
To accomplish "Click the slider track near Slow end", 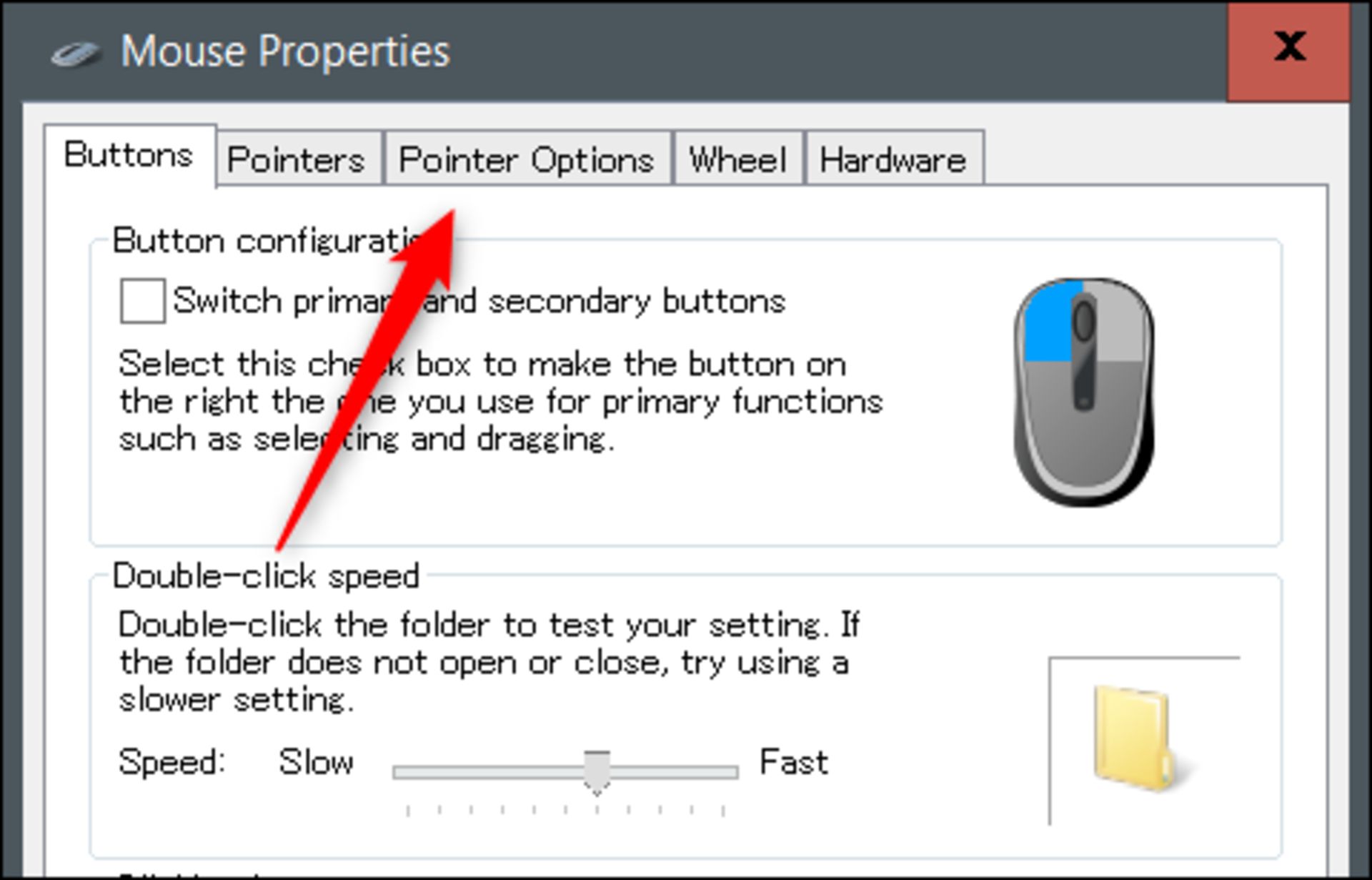I will tap(429, 772).
